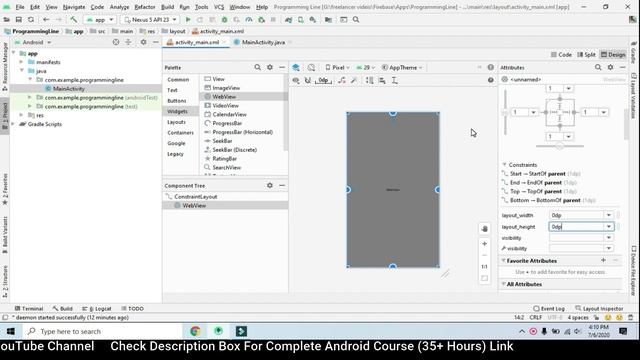
Task: Open Attributes panel settings gear
Action: point(611,67)
